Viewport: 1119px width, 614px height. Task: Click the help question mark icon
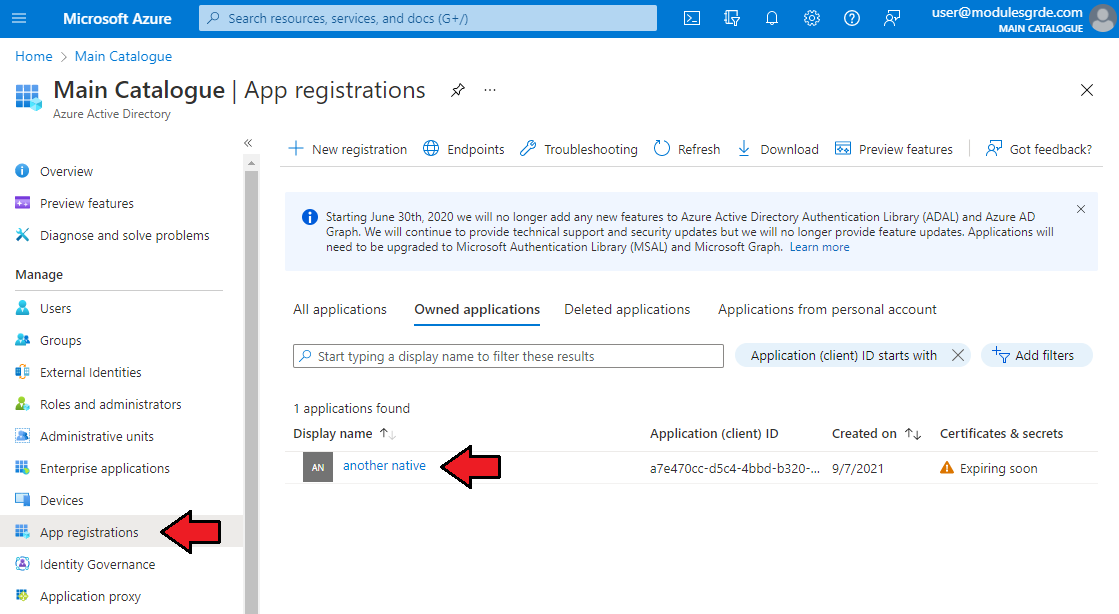tap(852, 18)
